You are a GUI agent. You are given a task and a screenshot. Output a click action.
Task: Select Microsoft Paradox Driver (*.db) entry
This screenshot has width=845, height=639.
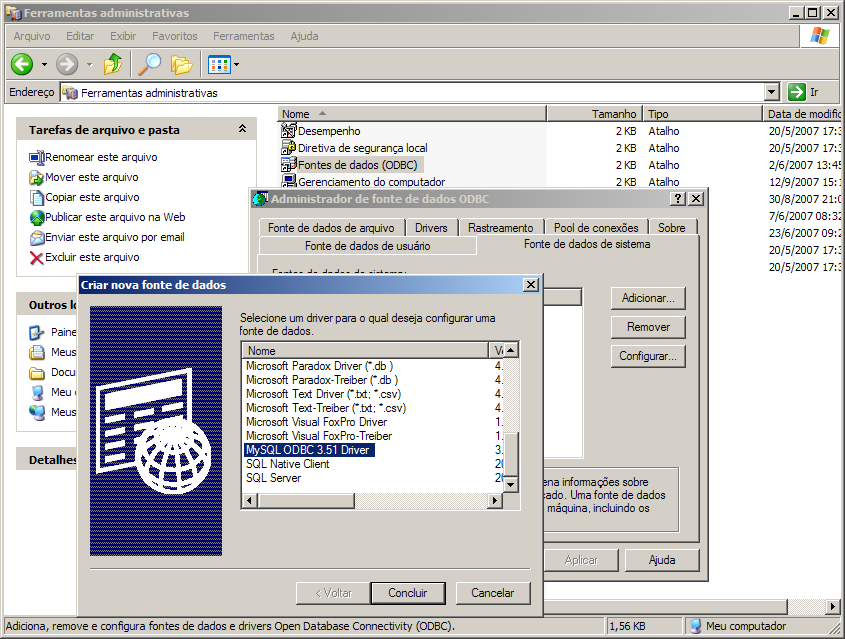click(x=320, y=366)
